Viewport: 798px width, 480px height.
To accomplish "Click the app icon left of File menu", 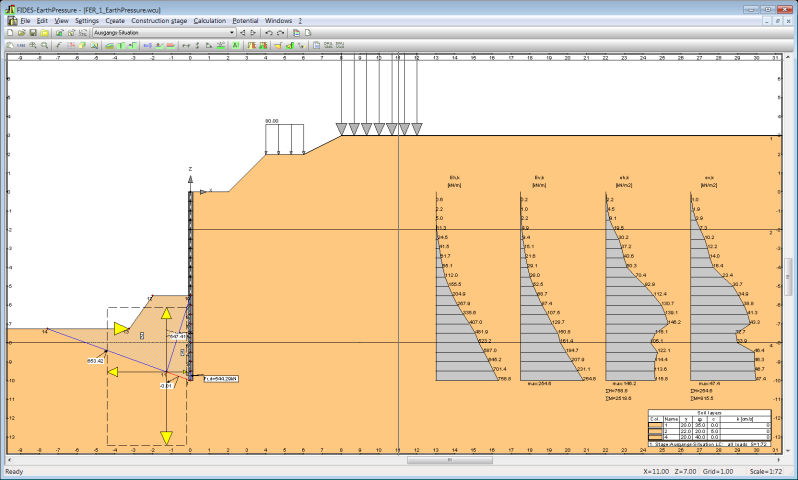I will click(12, 21).
